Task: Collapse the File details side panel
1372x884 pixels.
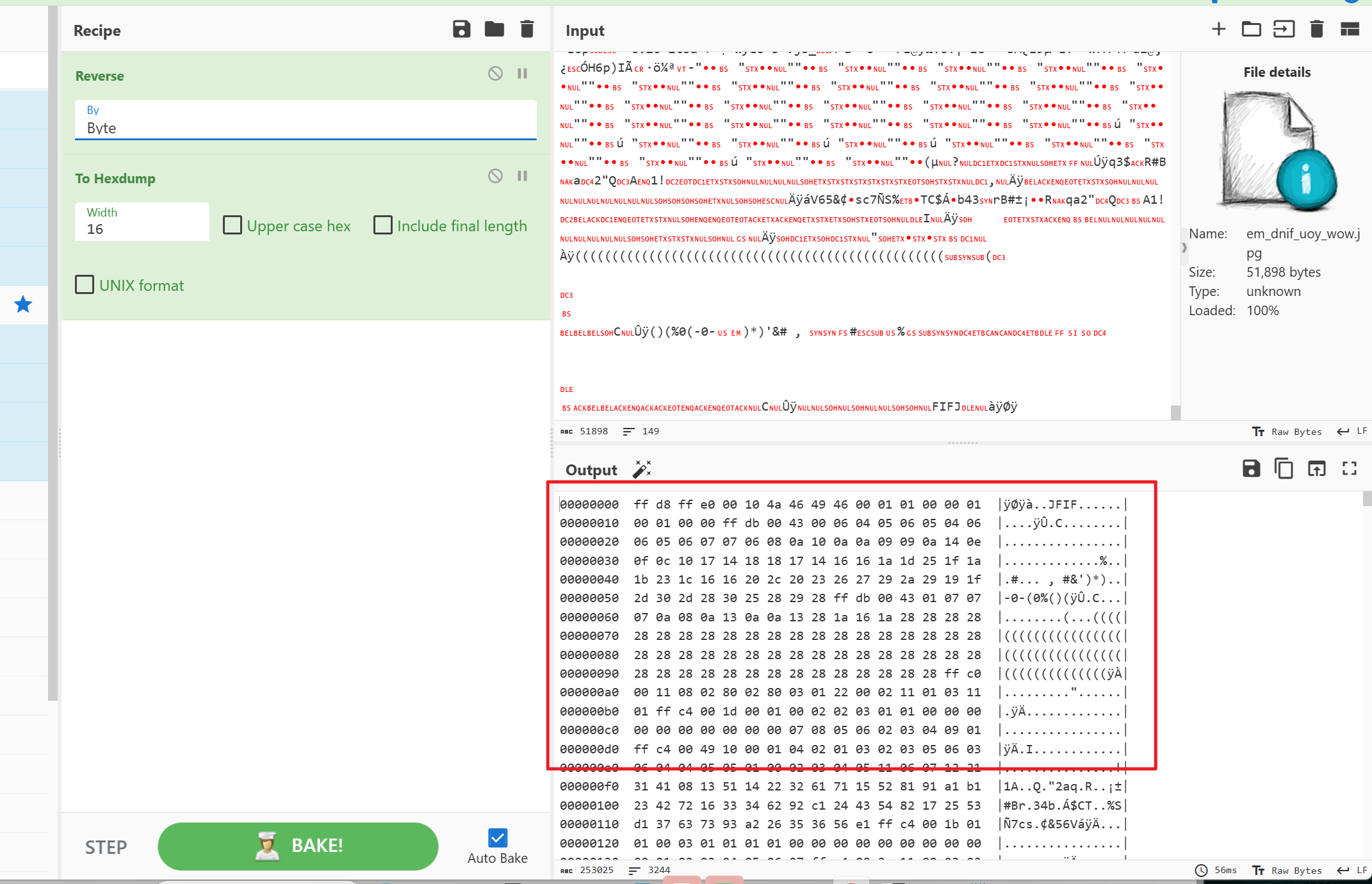Action: tap(1184, 247)
